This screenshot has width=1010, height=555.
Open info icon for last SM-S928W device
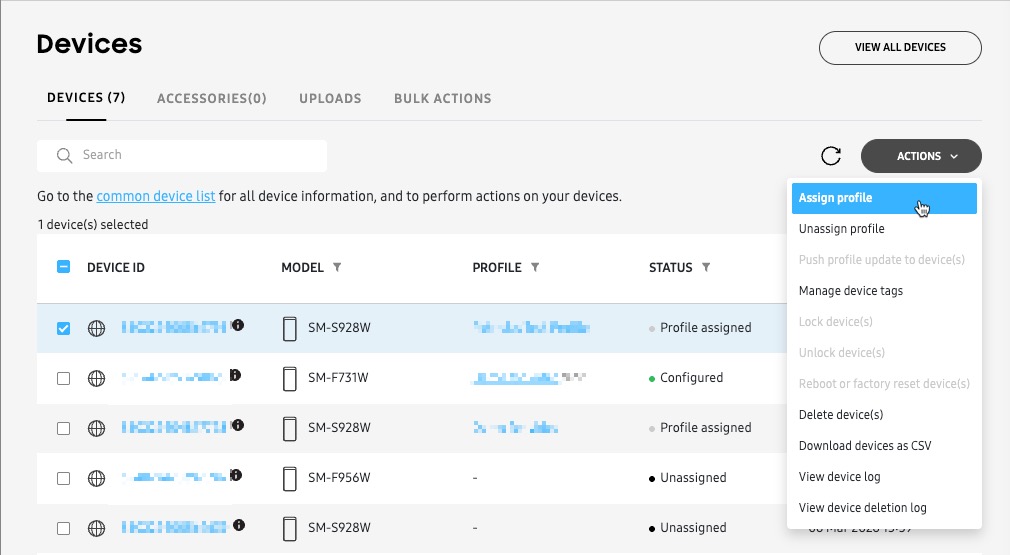(x=239, y=525)
